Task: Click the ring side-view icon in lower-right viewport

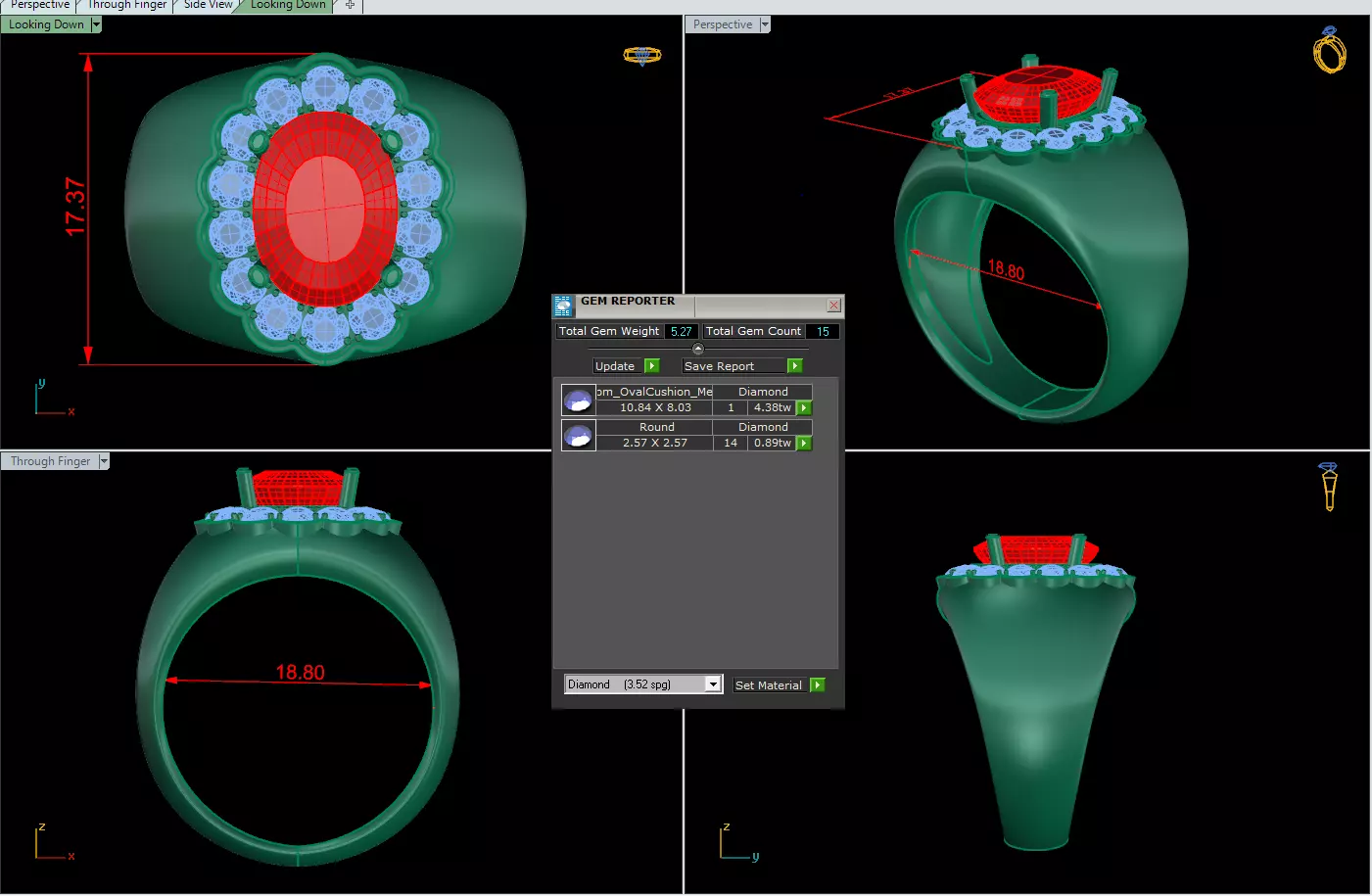Action: tap(1329, 487)
